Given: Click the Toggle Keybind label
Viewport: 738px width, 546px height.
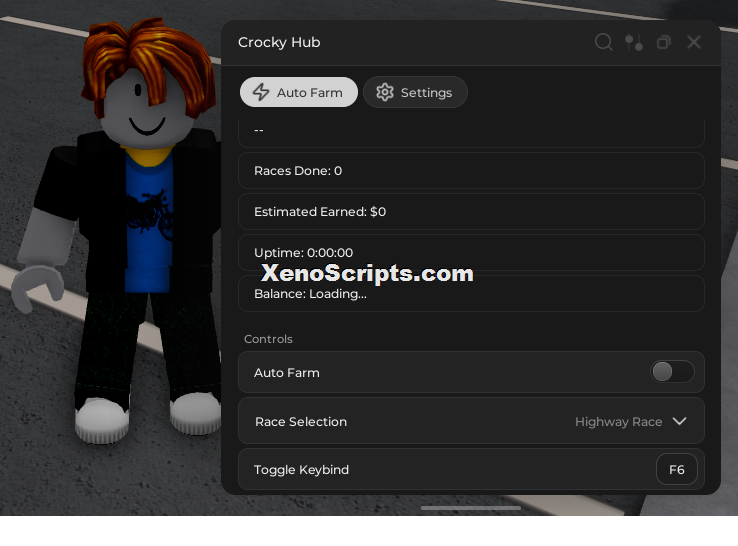Looking at the screenshot, I should point(301,470).
